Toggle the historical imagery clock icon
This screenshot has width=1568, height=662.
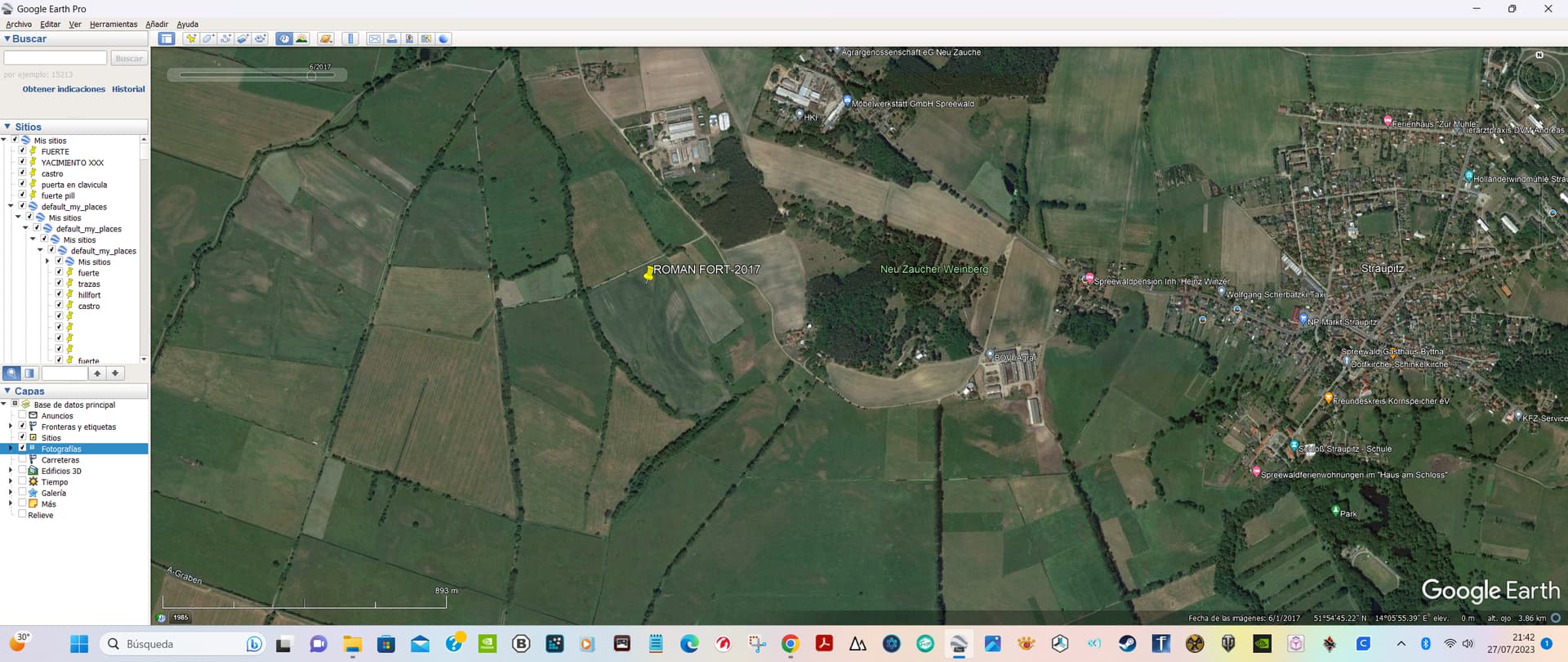284,38
